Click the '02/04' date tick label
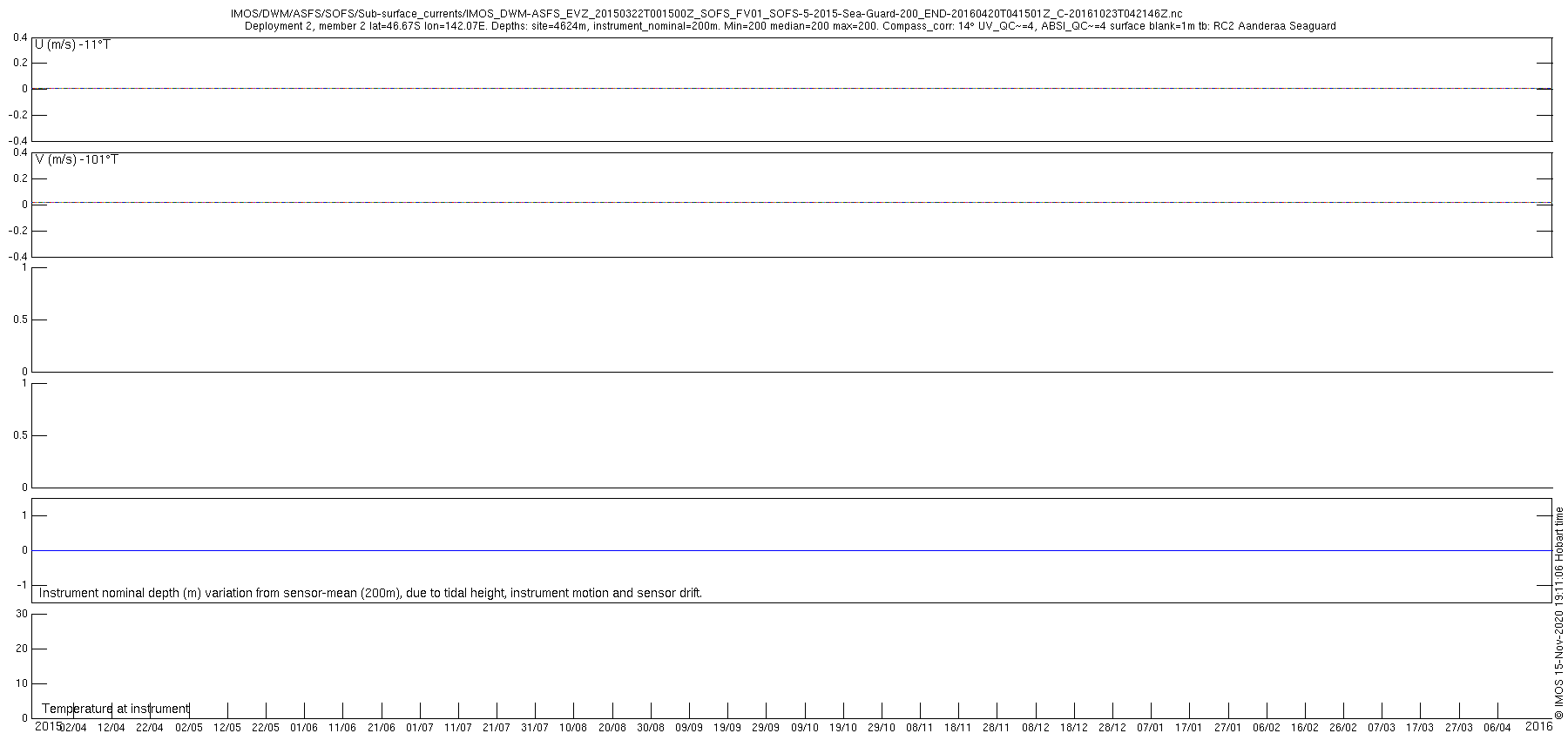 click(x=73, y=728)
